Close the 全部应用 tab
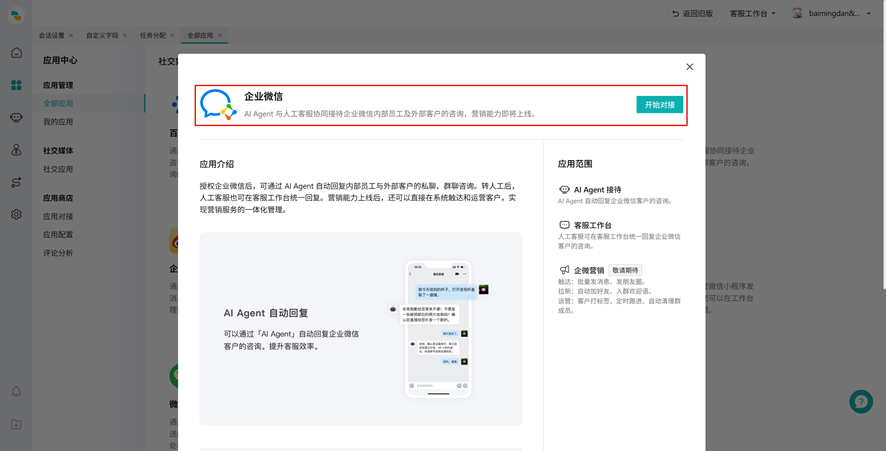 [219, 35]
